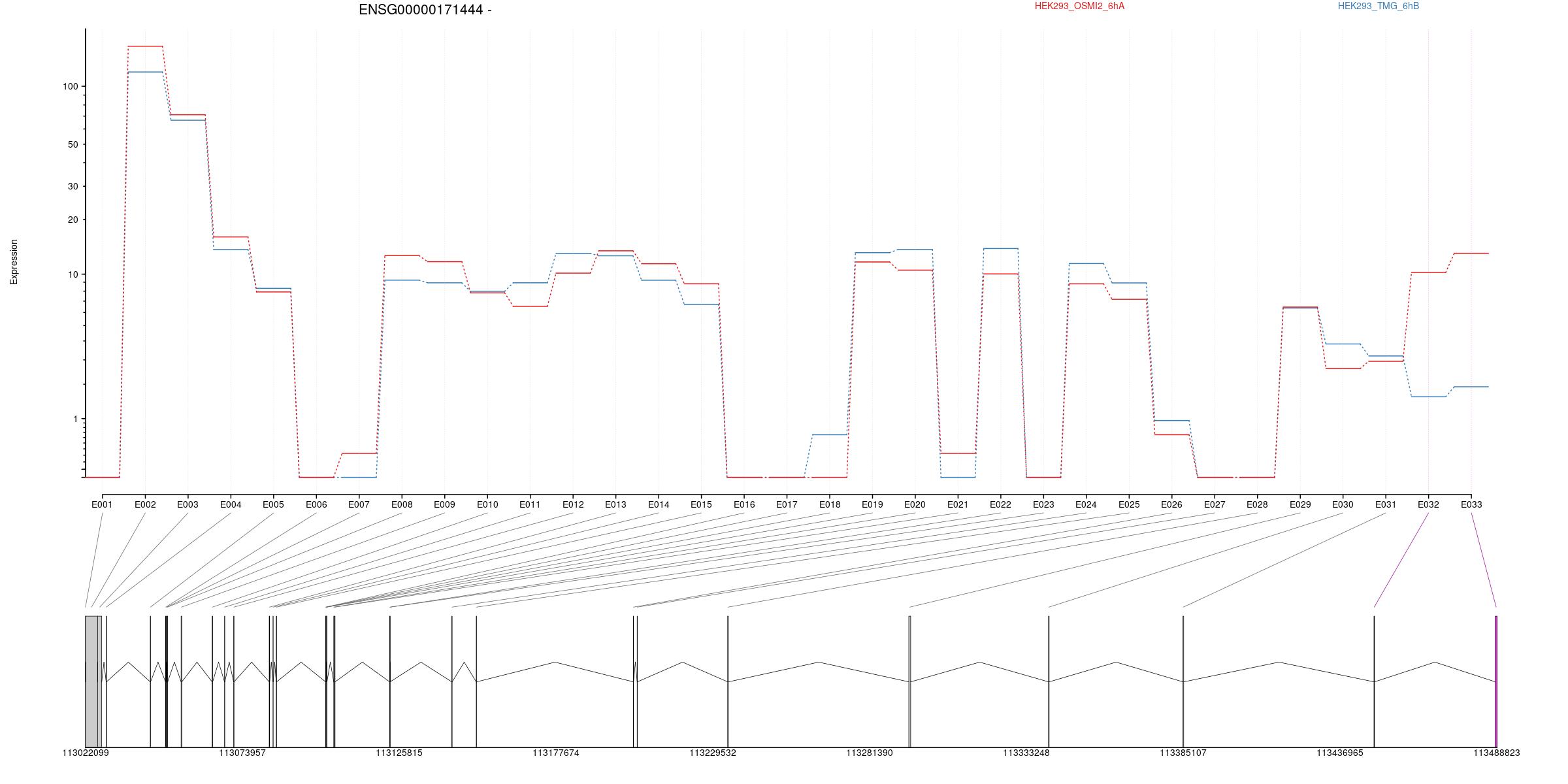Click red E002 expression peak segment
Screen dimensions: 1568x784
(x=145, y=46)
